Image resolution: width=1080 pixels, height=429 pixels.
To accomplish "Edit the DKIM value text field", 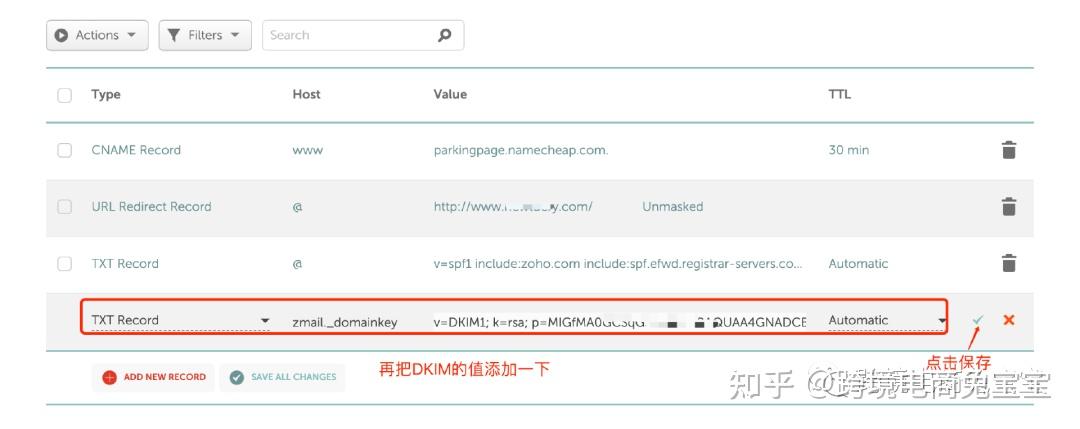I will coord(619,322).
